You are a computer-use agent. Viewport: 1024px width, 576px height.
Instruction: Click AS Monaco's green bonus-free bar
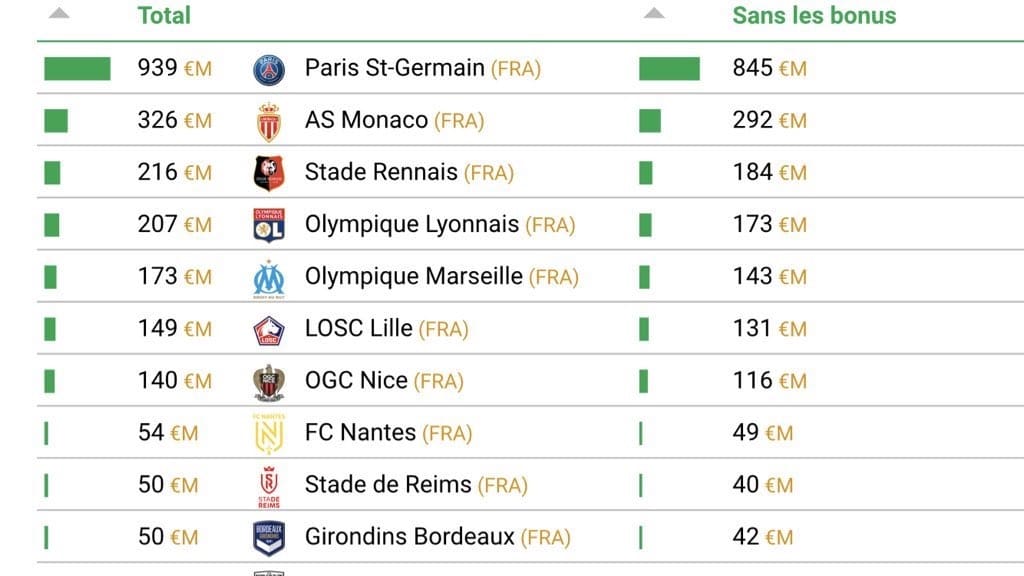(650, 121)
